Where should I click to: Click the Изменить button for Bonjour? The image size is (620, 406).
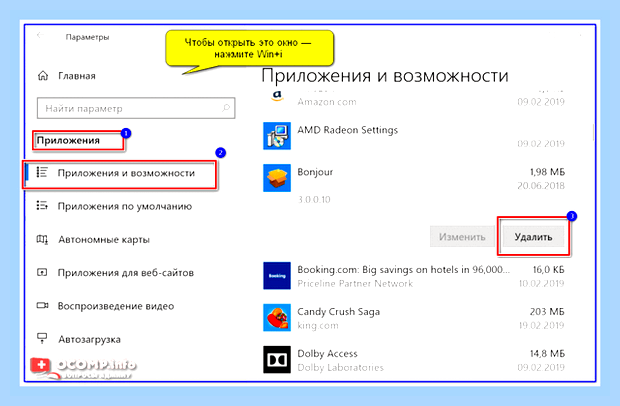(462, 237)
